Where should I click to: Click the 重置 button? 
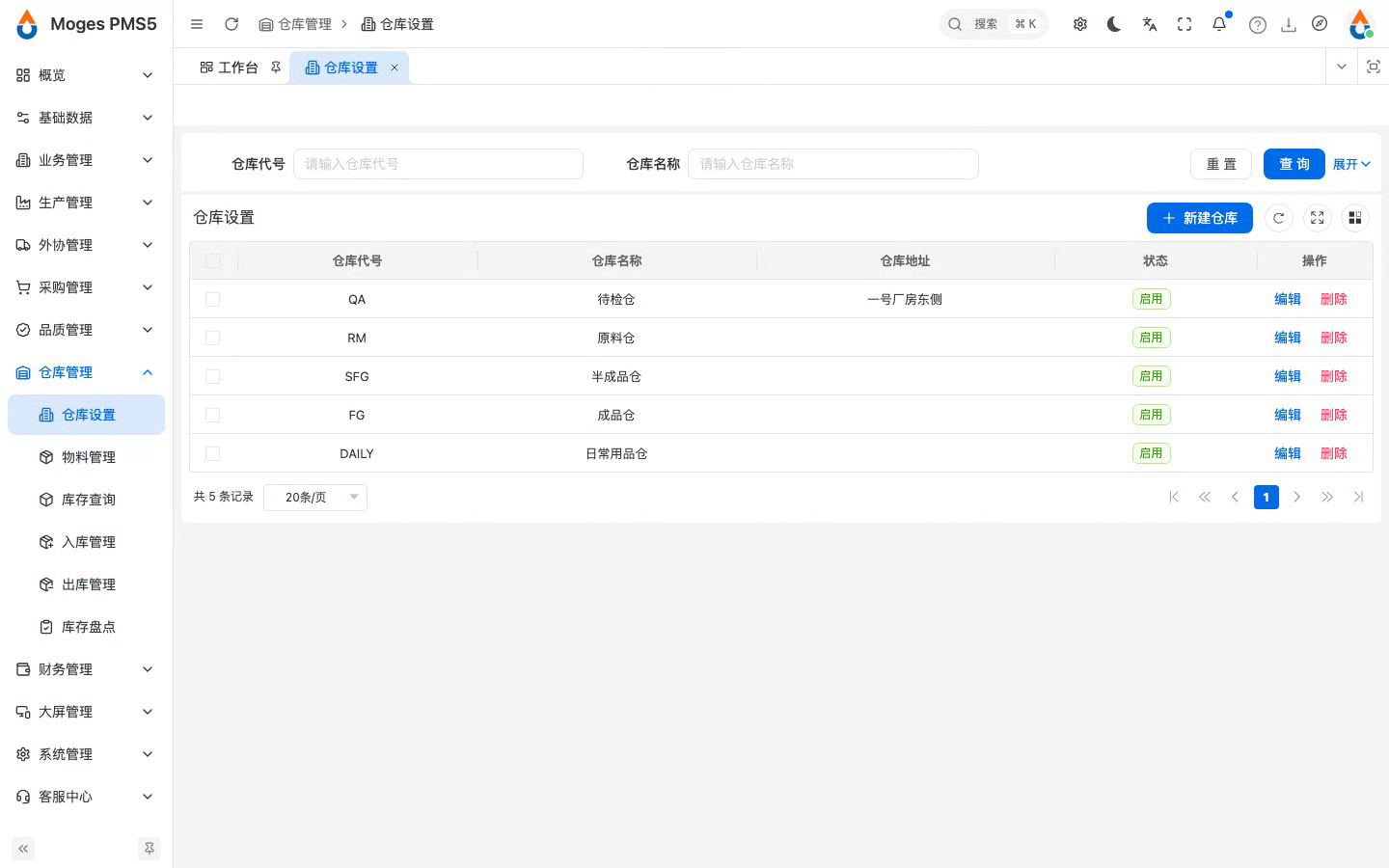(x=1221, y=164)
